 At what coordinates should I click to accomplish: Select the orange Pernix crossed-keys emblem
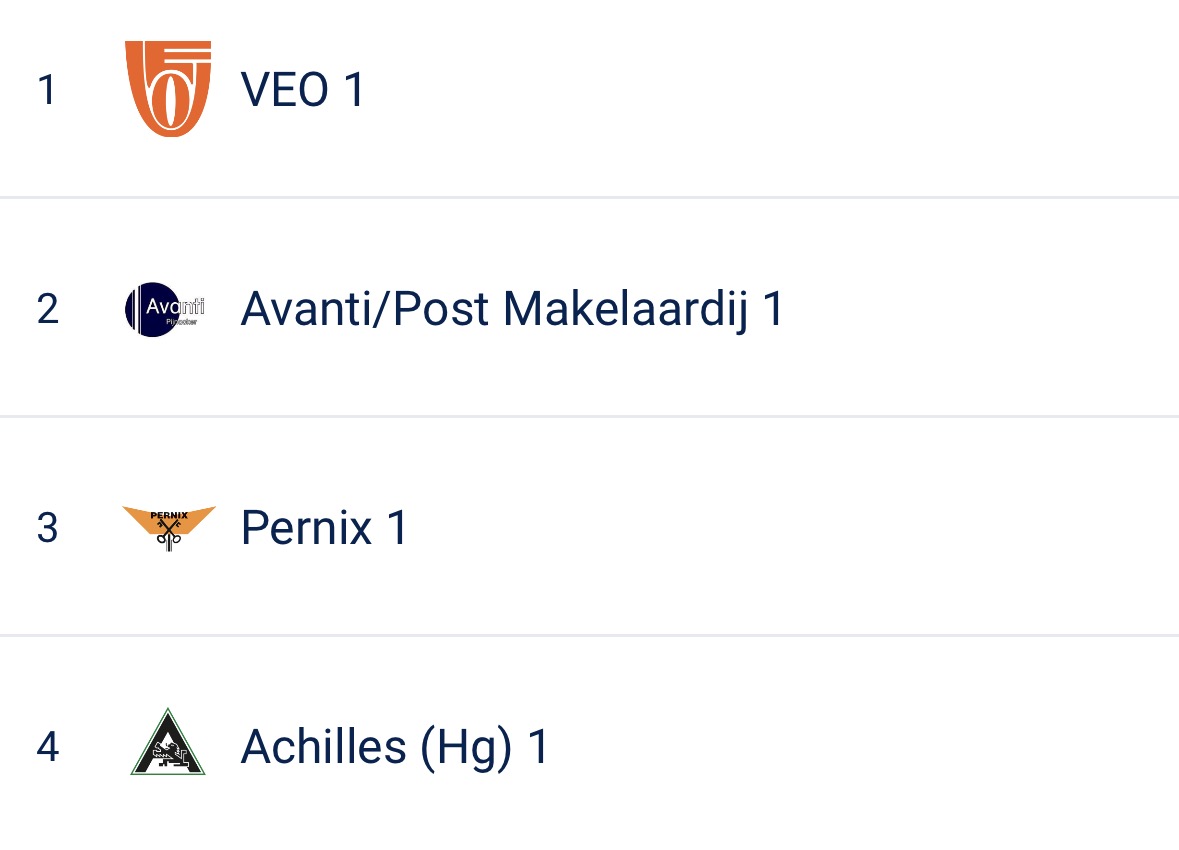168,528
